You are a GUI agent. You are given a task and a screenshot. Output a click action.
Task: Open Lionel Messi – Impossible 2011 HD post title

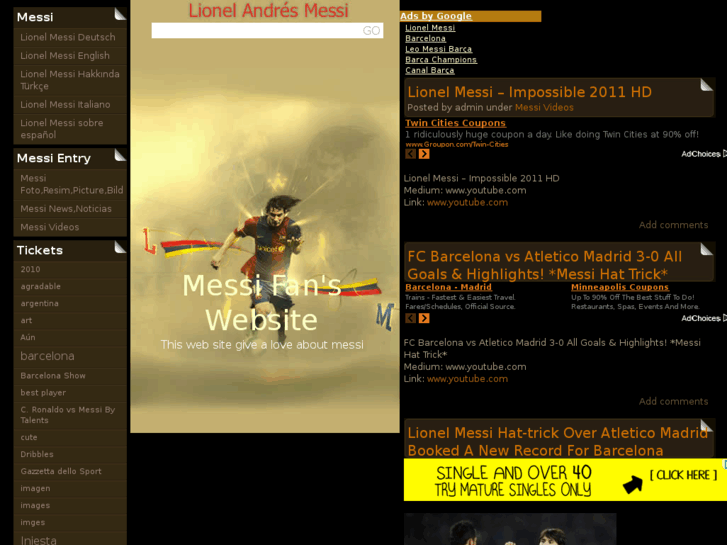[529, 92]
